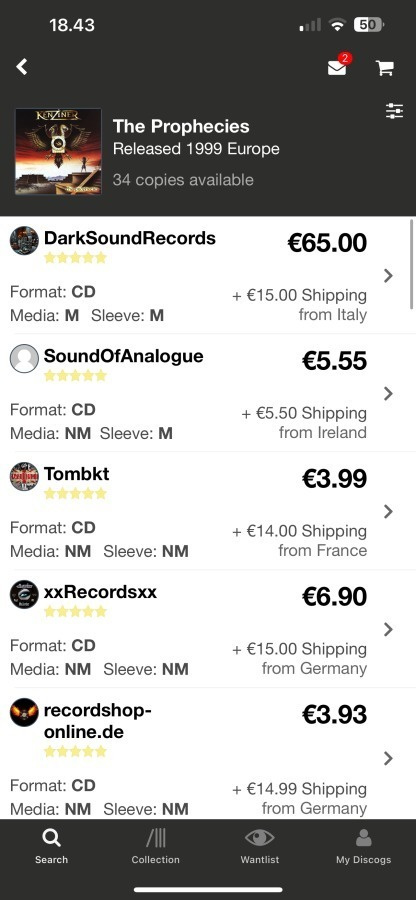Click the listing scrollbar on the right edge
The height and width of the screenshot is (900, 416).
pos(411,264)
